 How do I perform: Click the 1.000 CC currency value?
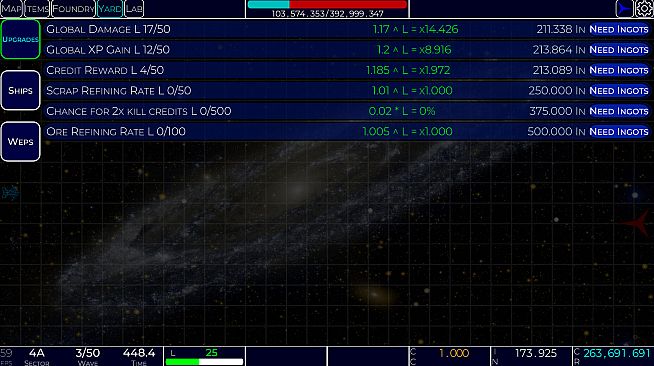[454, 353]
